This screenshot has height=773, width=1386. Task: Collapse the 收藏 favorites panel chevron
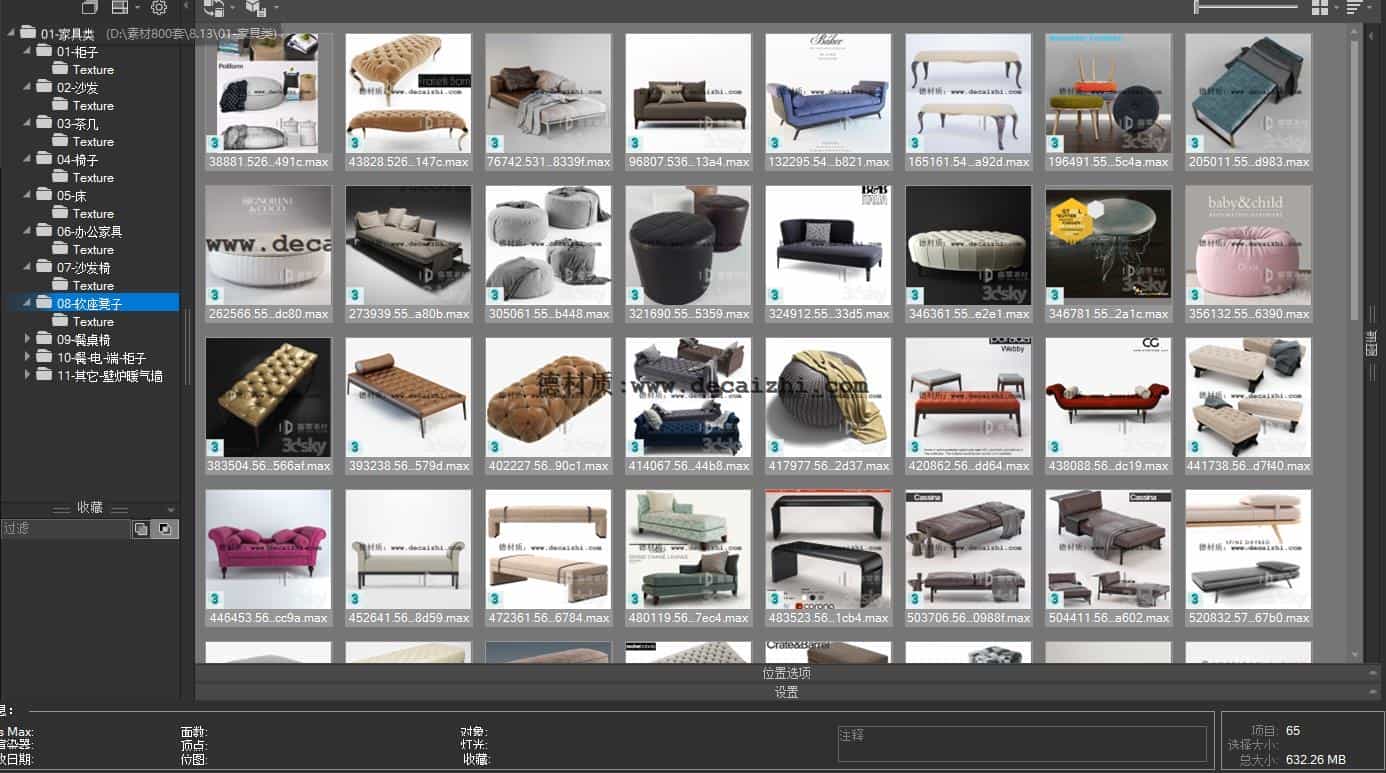tap(171, 507)
